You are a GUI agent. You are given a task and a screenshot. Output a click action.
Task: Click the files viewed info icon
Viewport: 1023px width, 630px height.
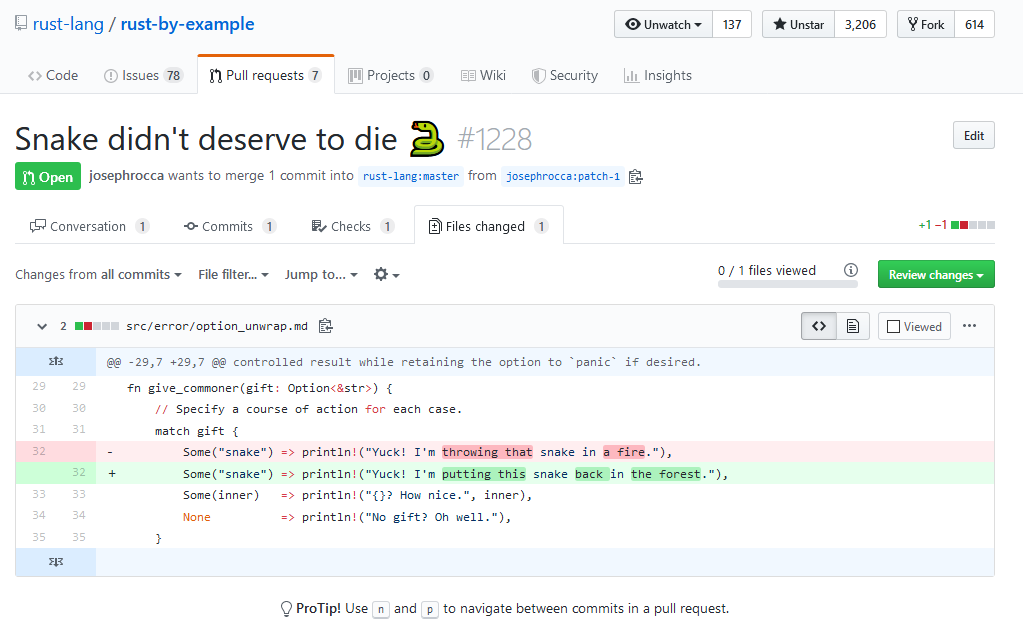(851, 270)
